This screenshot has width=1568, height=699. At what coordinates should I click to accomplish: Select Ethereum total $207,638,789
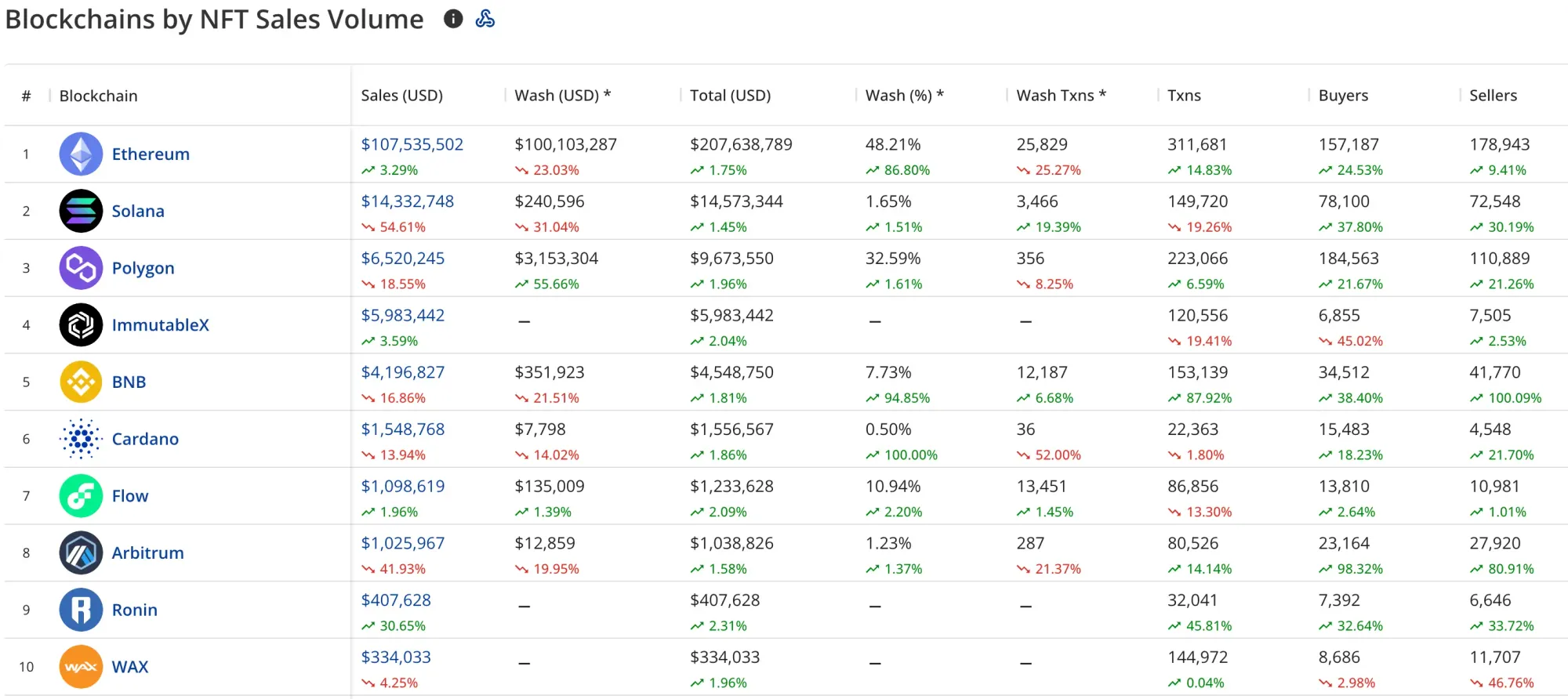[741, 144]
